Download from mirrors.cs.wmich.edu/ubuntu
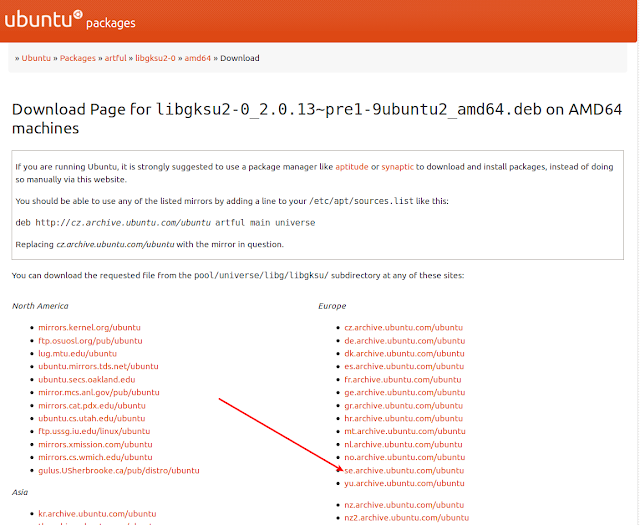This screenshot has width=640, height=525. [95, 457]
